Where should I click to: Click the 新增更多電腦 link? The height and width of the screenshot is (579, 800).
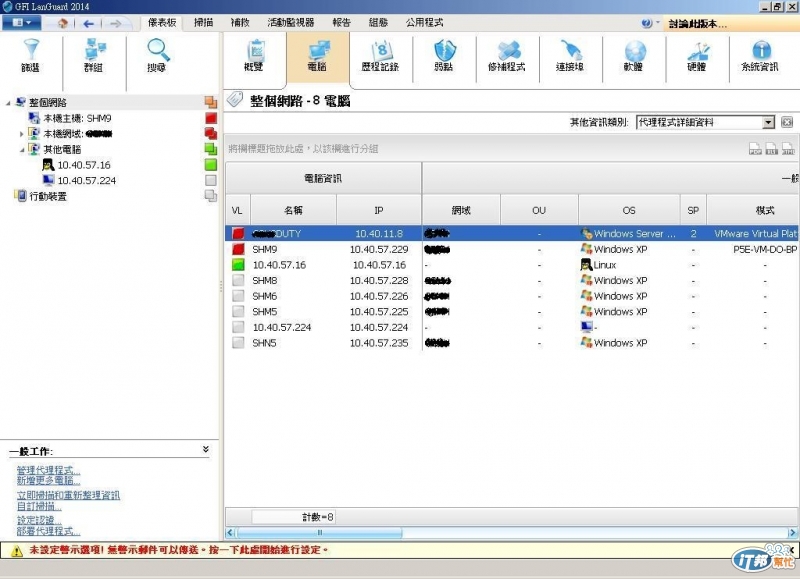48,481
